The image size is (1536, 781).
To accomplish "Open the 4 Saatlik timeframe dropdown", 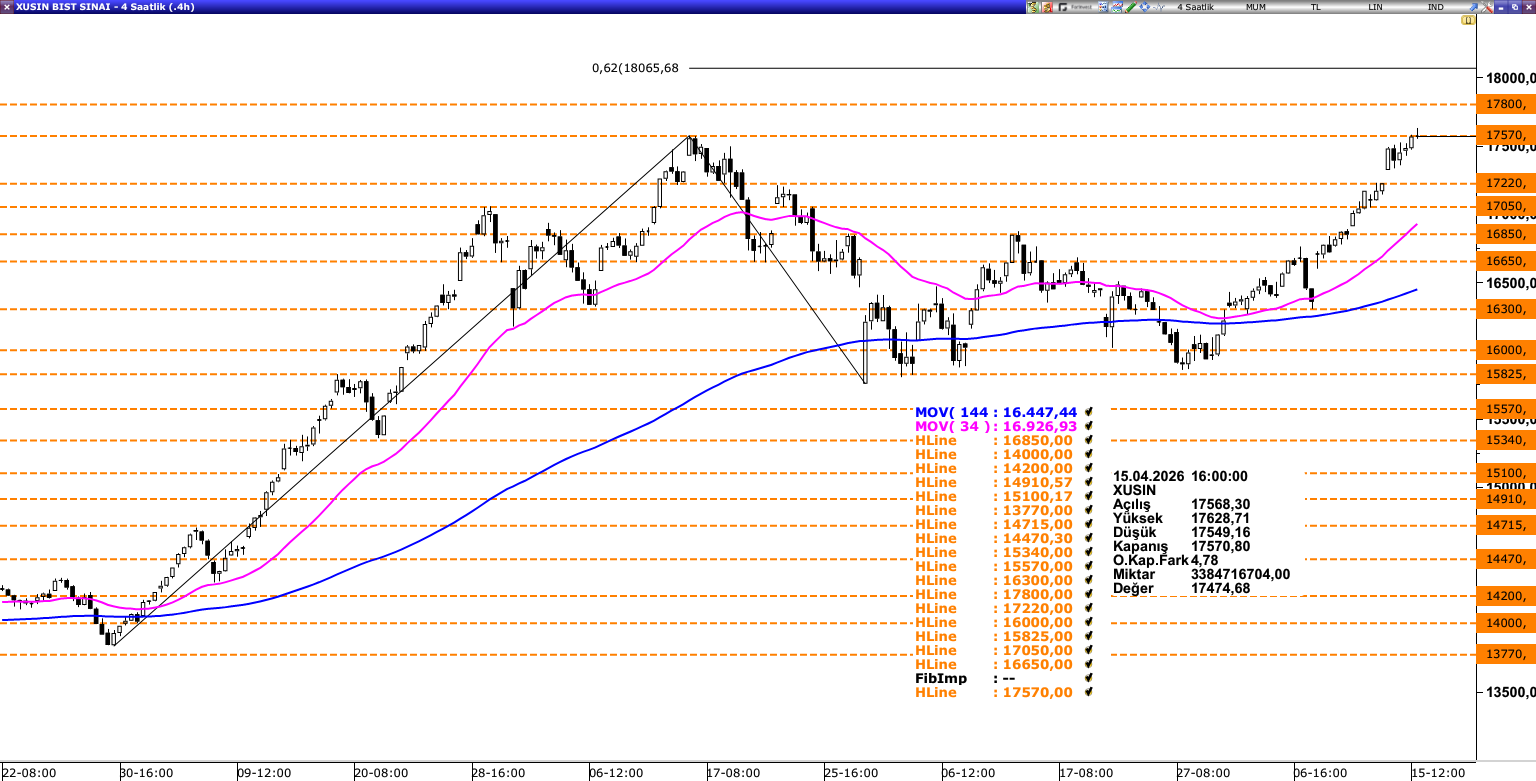I will (x=1195, y=7).
